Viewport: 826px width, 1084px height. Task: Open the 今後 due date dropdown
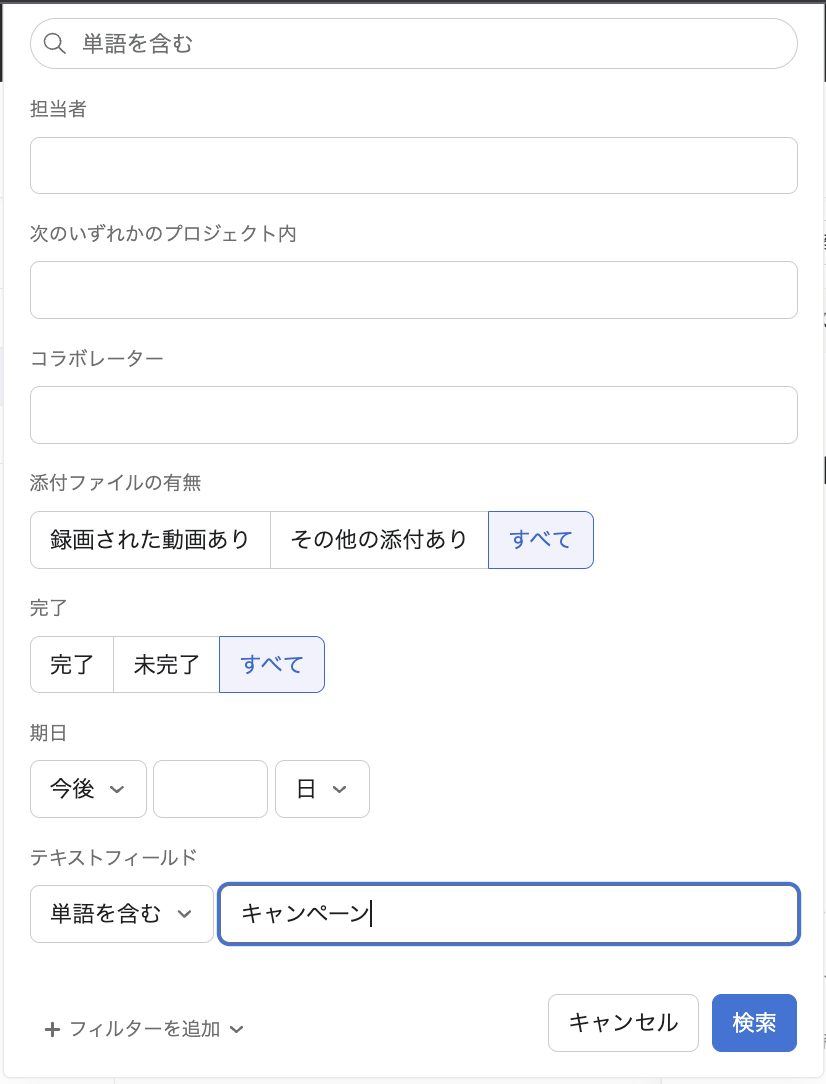88,789
